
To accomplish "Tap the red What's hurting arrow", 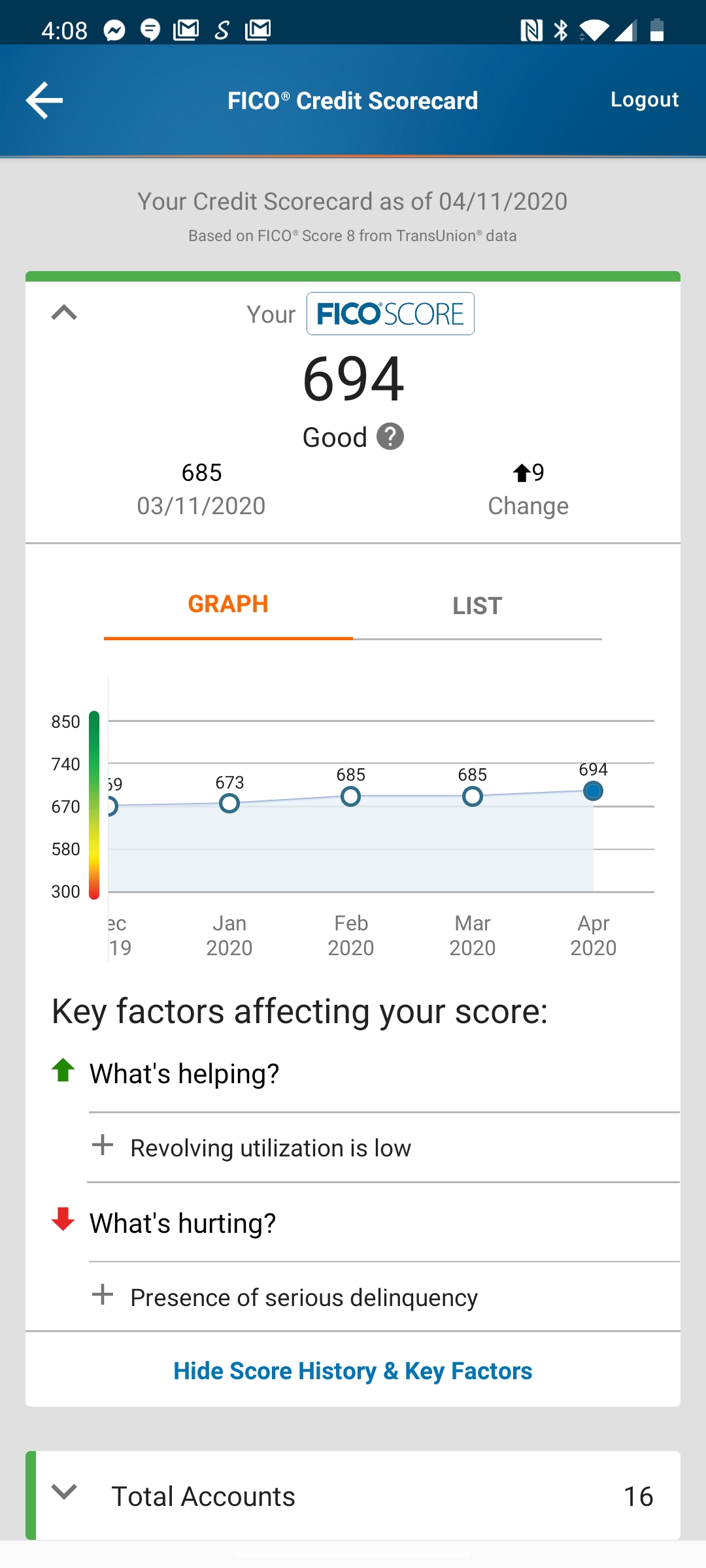I will tap(63, 1219).
